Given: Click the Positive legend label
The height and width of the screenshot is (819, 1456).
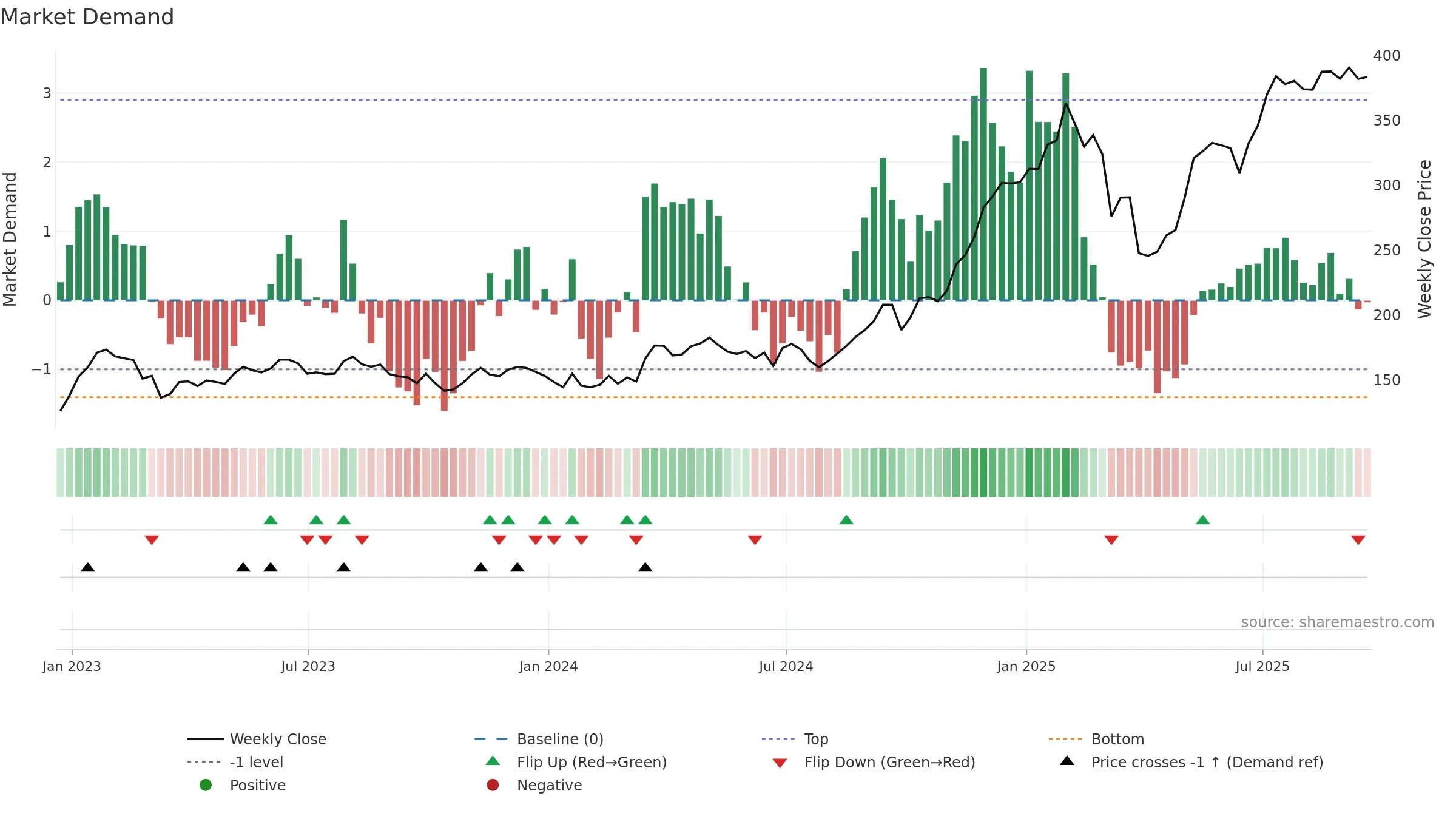Looking at the screenshot, I should coord(257,785).
